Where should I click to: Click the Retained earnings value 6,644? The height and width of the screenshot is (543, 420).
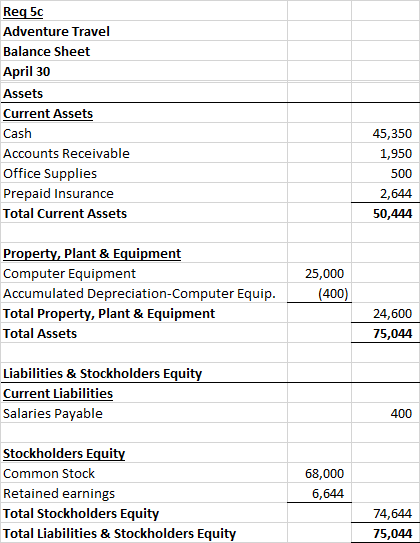pos(328,493)
